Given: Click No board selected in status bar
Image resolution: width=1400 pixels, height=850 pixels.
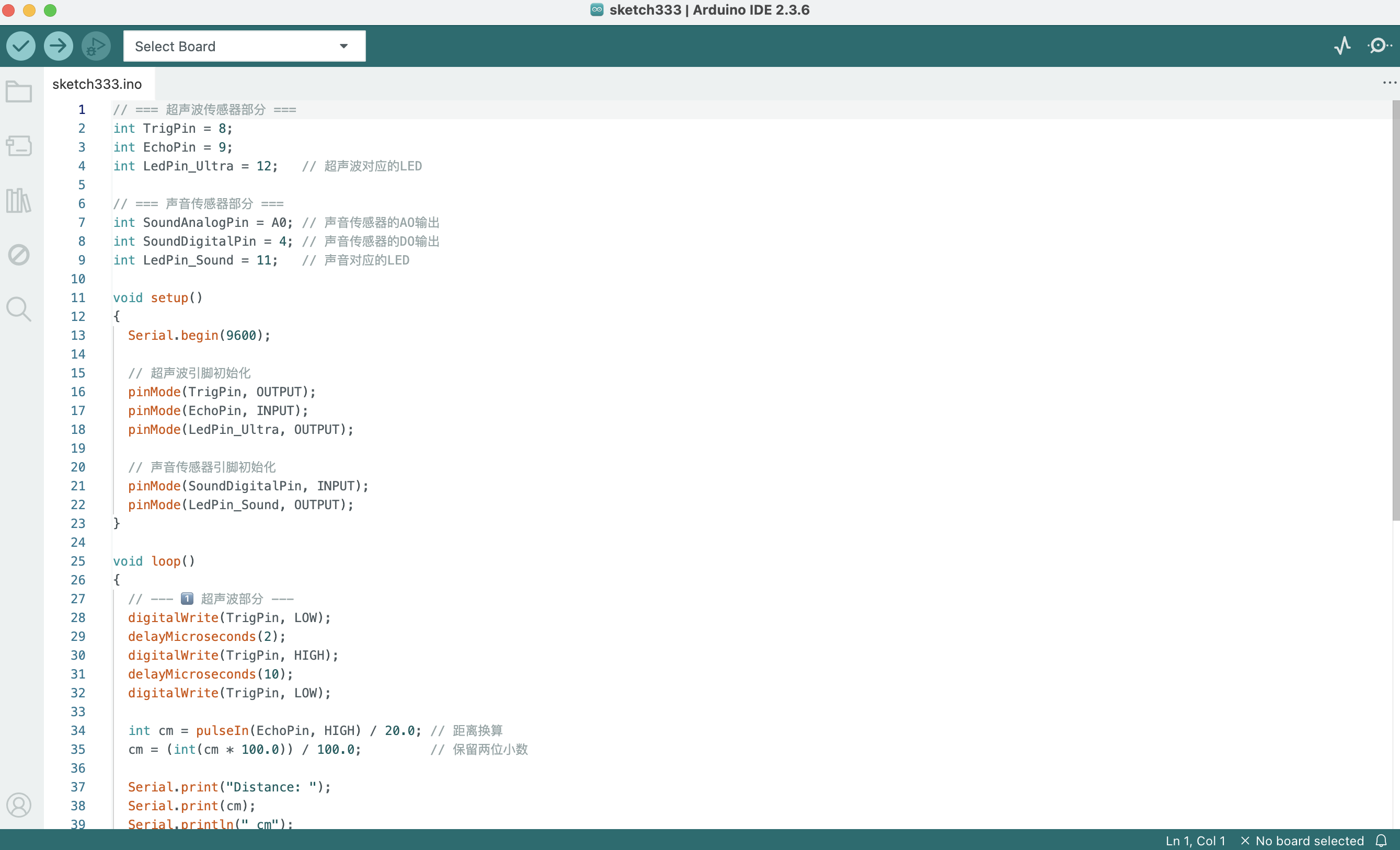Looking at the screenshot, I should pyautogui.click(x=1309, y=841).
